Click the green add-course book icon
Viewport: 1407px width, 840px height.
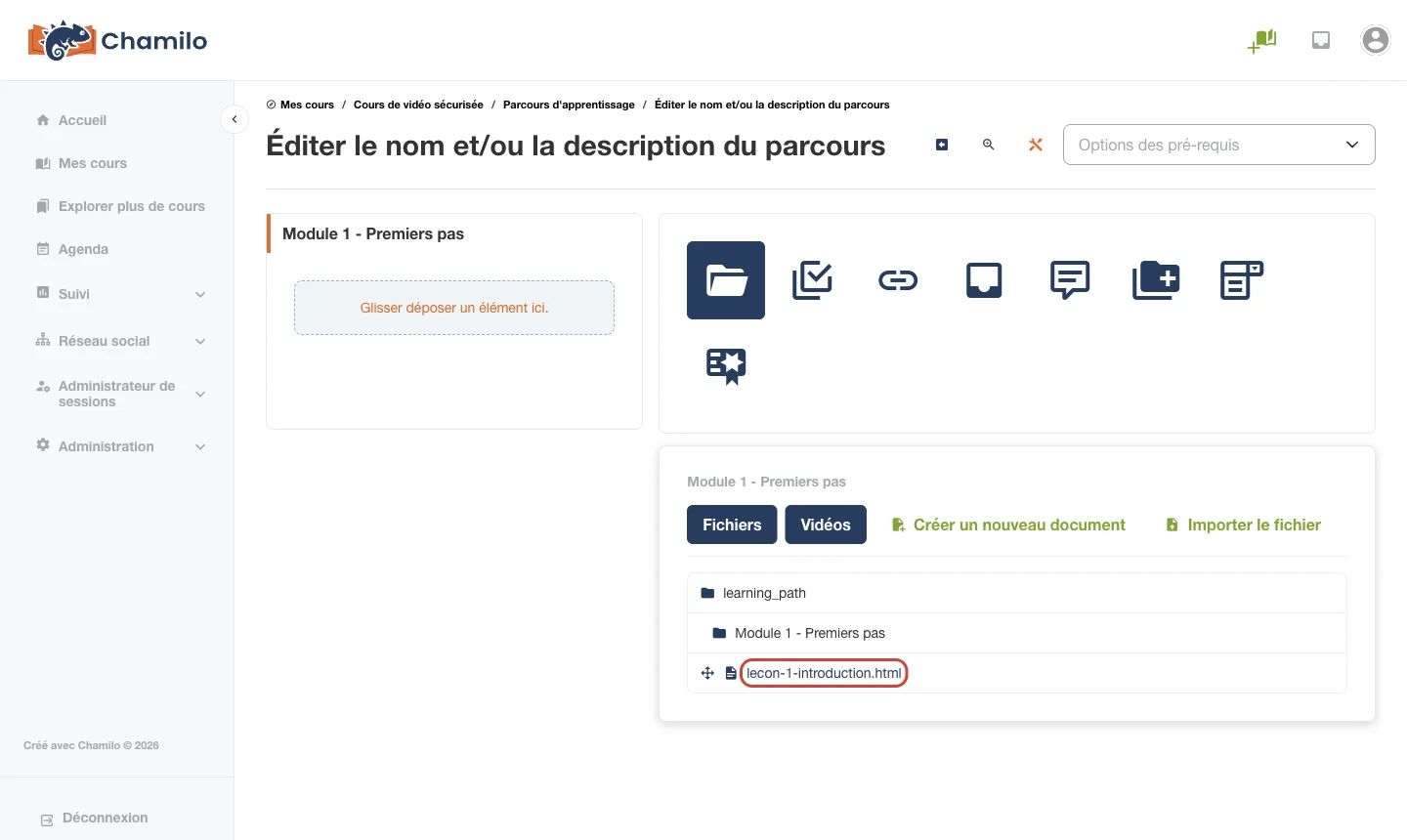pyautogui.click(x=1262, y=40)
